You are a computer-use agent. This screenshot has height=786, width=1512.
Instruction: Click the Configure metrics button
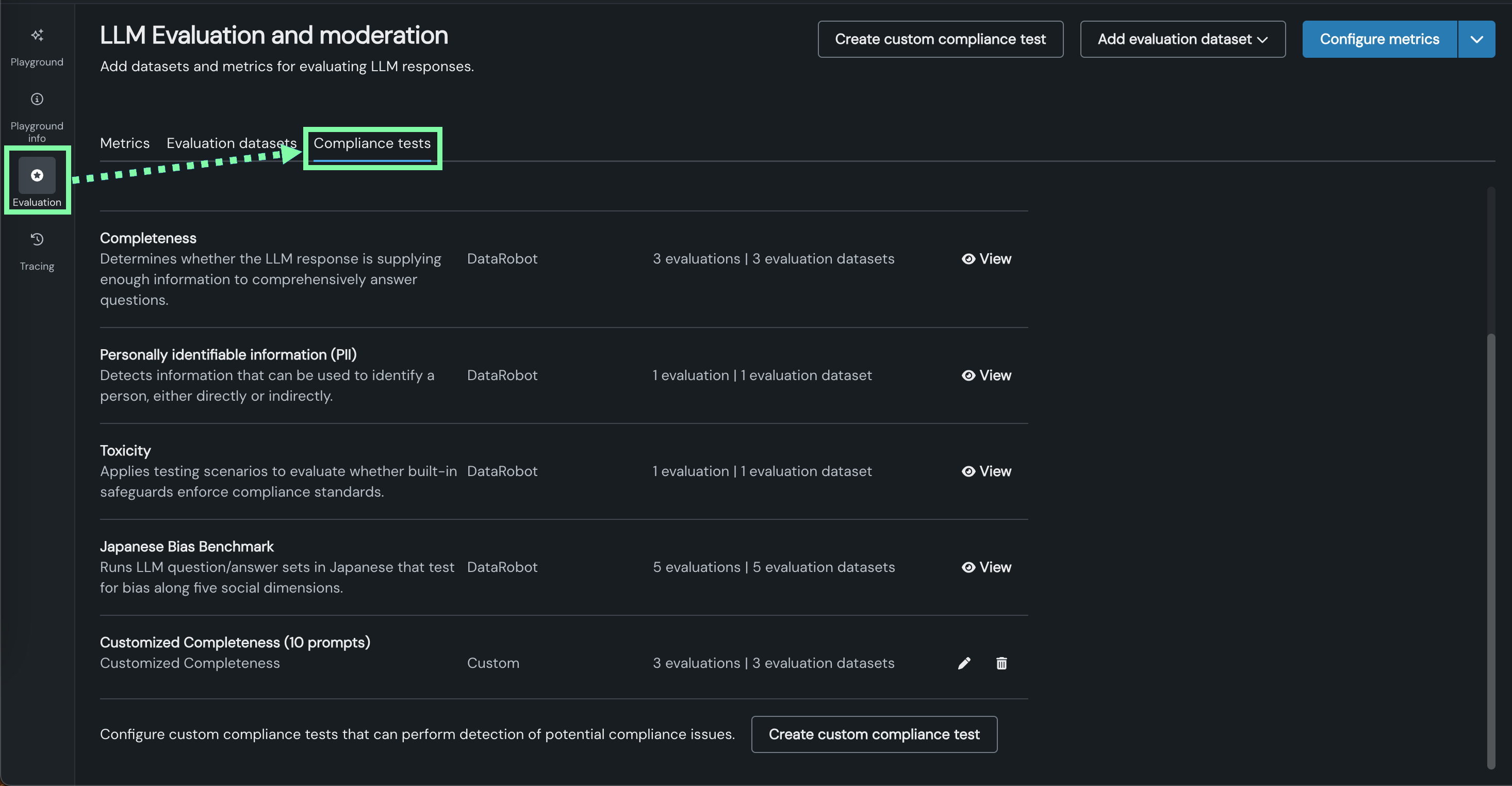[1379, 39]
